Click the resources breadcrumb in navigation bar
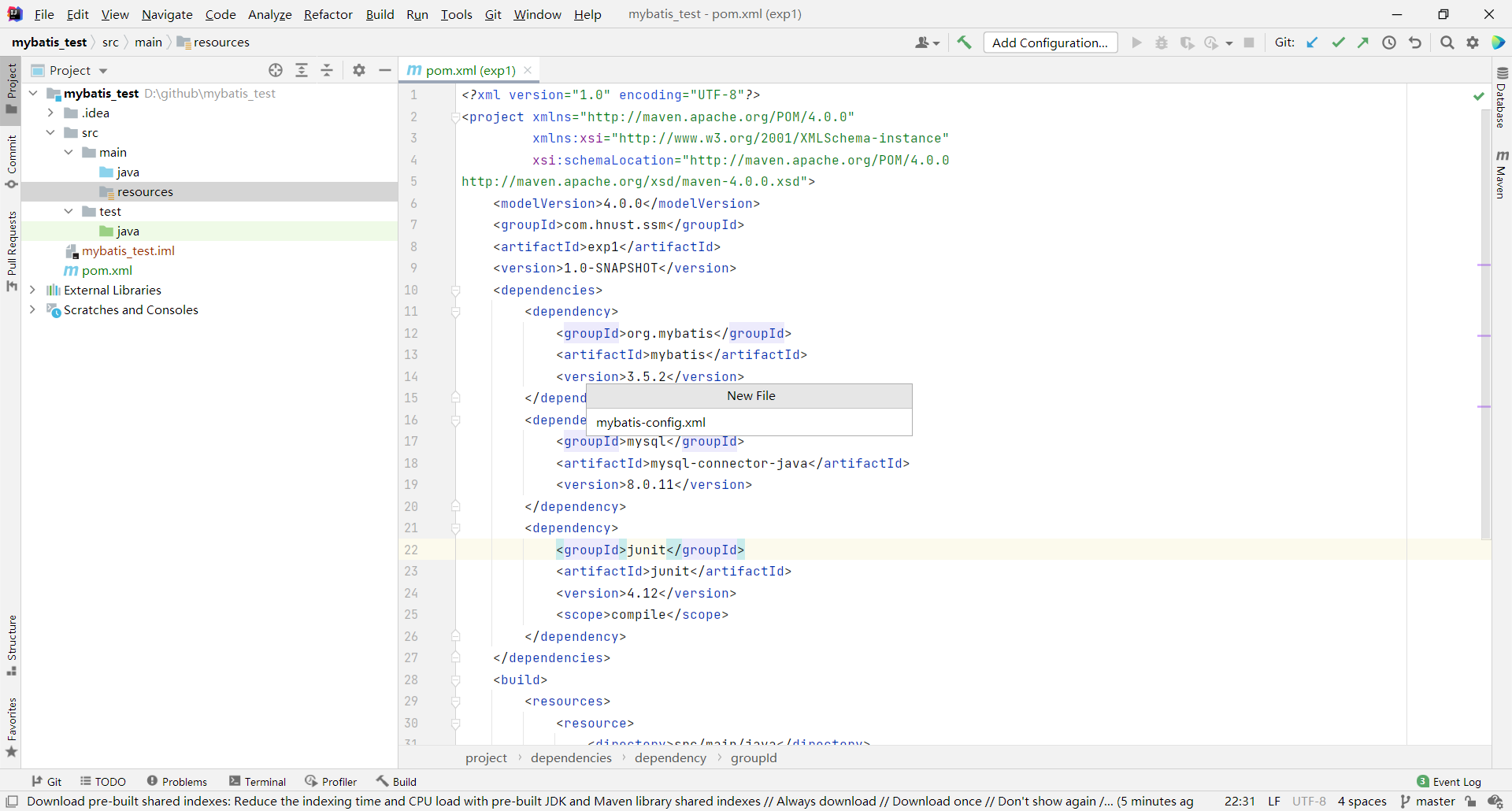Screen dimensions: 1512x811 pyautogui.click(x=213, y=43)
